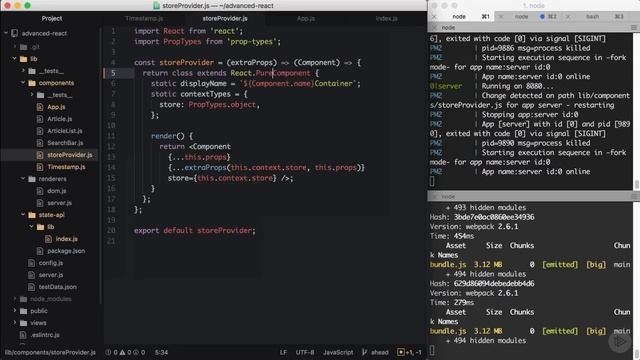Open ArticleList.js from the tree

[64, 131]
